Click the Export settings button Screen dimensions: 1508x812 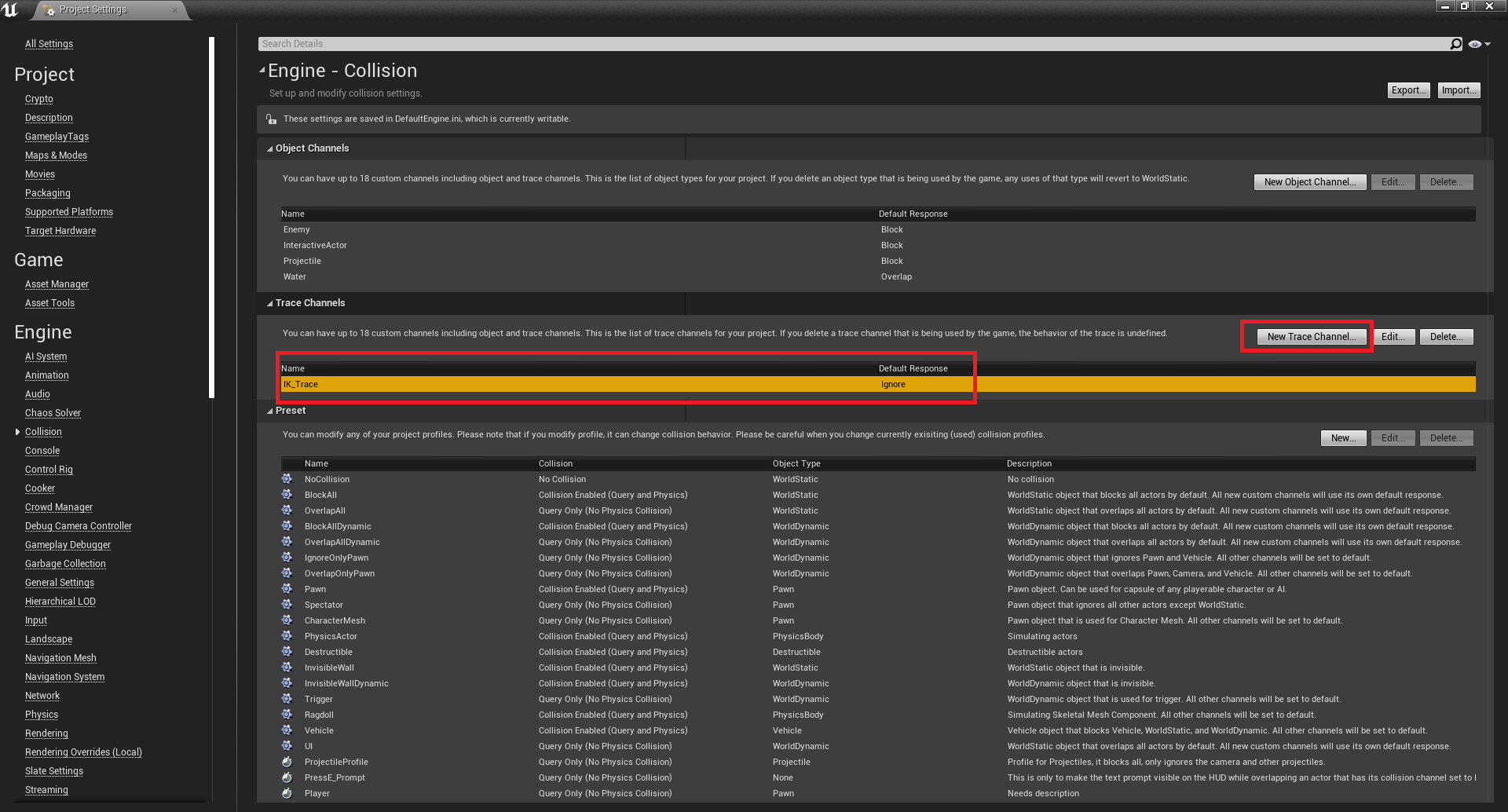click(1408, 90)
